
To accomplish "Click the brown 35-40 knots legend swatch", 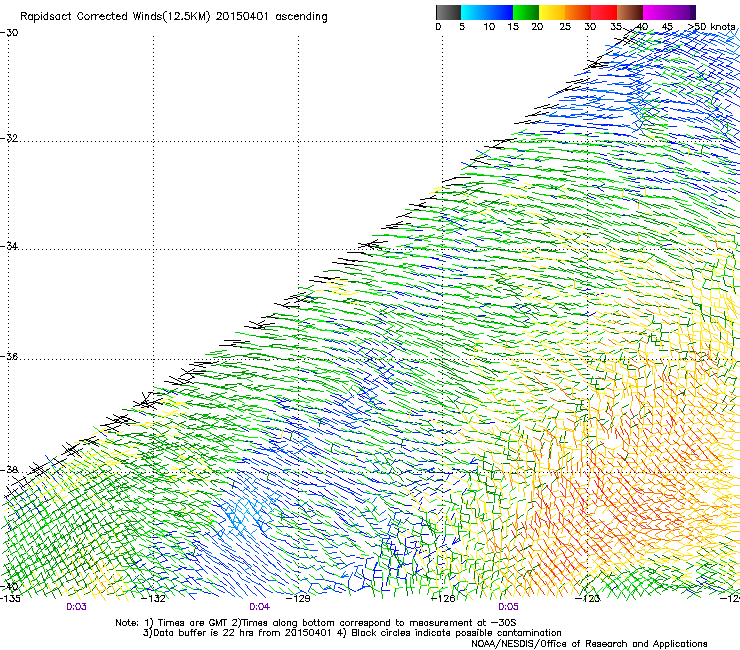I will point(630,12).
